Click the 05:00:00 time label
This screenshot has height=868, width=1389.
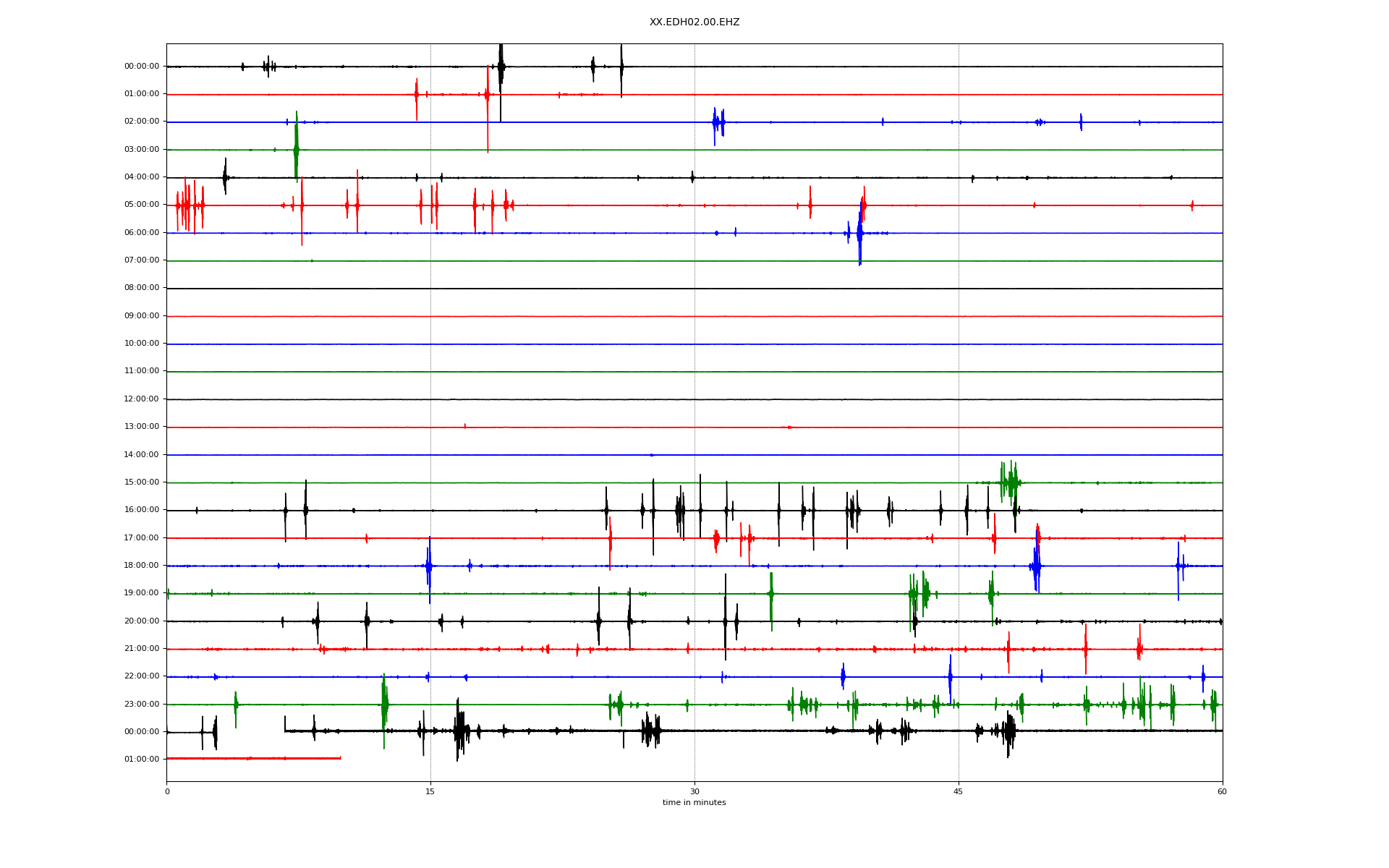(142, 205)
